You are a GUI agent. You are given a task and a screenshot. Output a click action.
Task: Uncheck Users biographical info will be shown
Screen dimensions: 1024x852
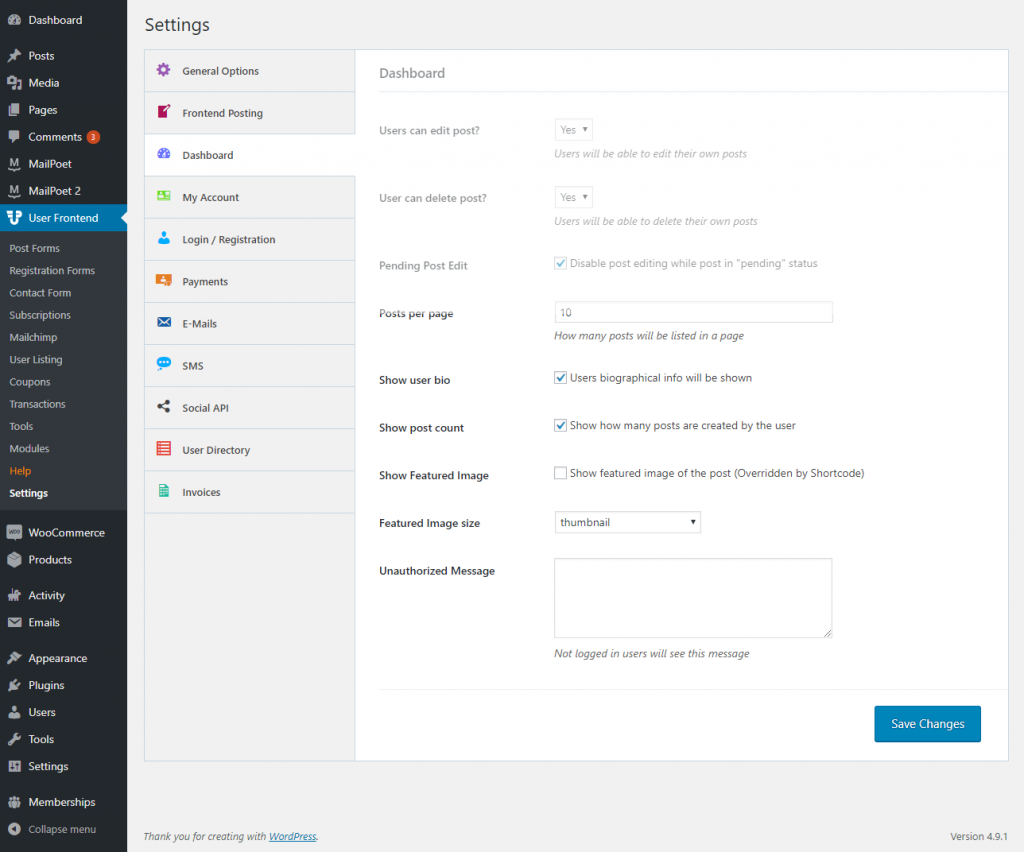(561, 378)
